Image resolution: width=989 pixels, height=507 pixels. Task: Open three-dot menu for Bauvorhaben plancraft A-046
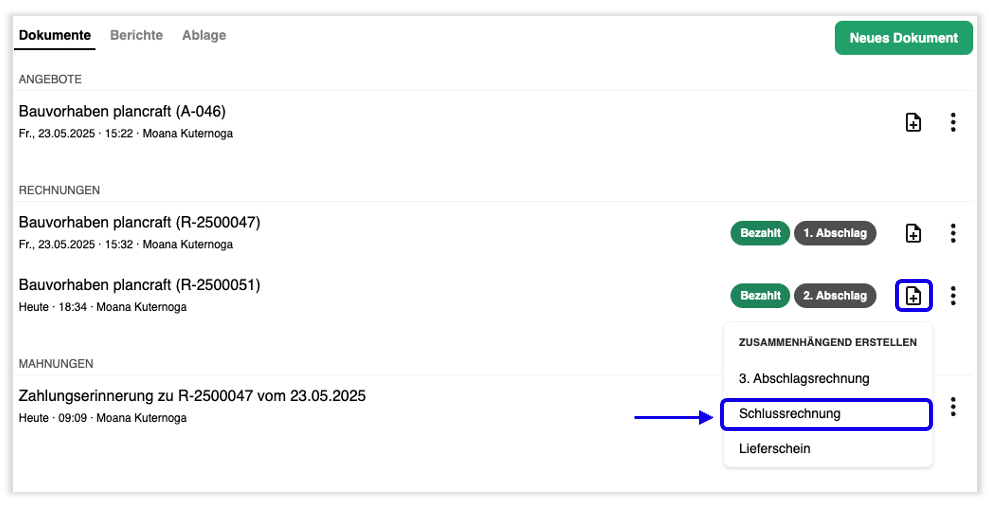click(953, 122)
